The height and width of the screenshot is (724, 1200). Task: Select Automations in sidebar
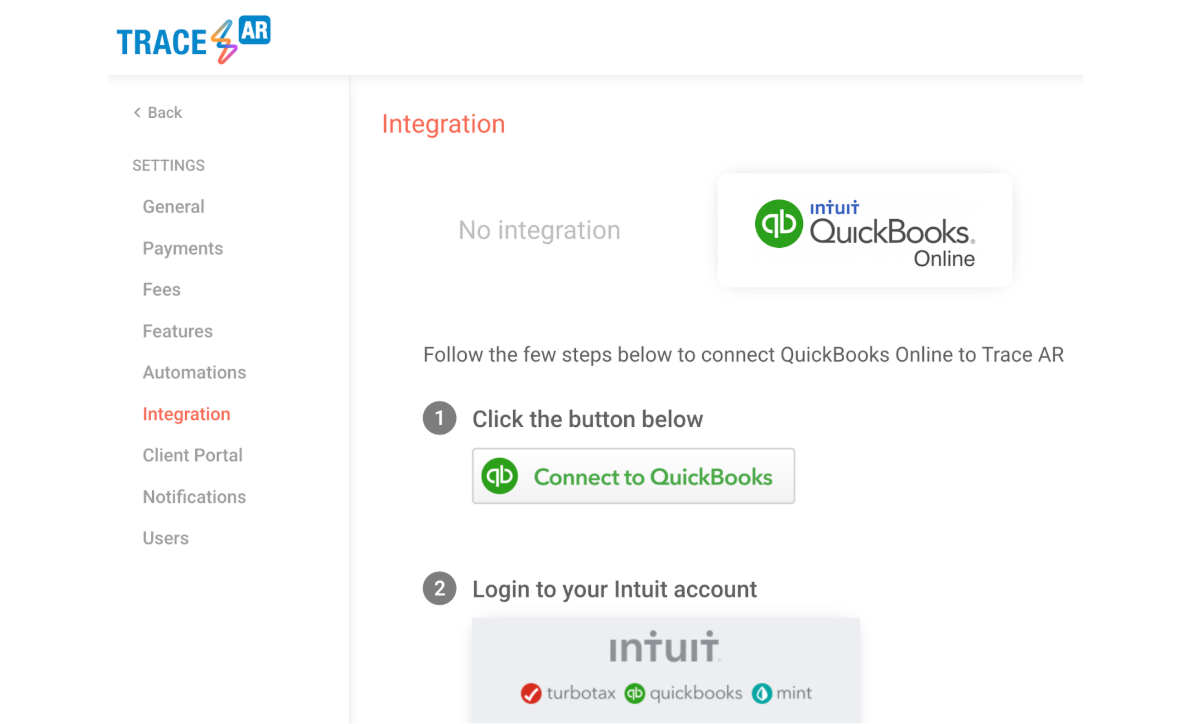pos(194,372)
